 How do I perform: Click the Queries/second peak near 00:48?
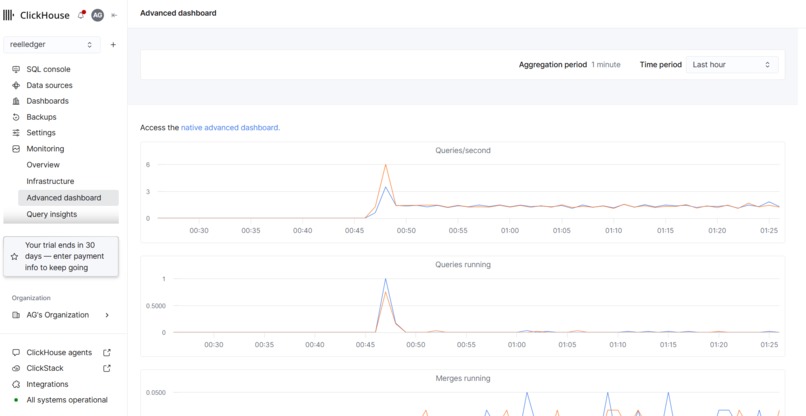click(386, 165)
